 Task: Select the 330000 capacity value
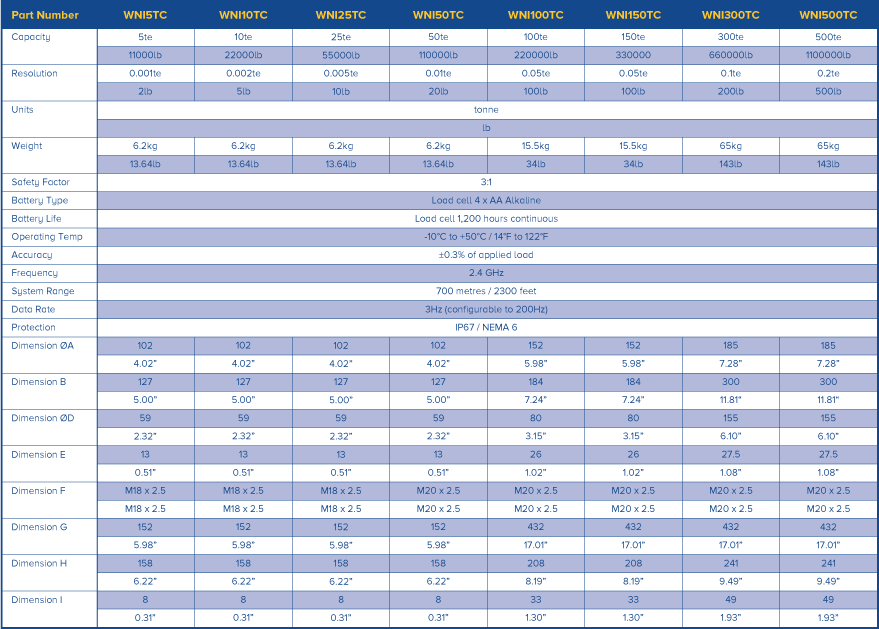(x=633, y=56)
